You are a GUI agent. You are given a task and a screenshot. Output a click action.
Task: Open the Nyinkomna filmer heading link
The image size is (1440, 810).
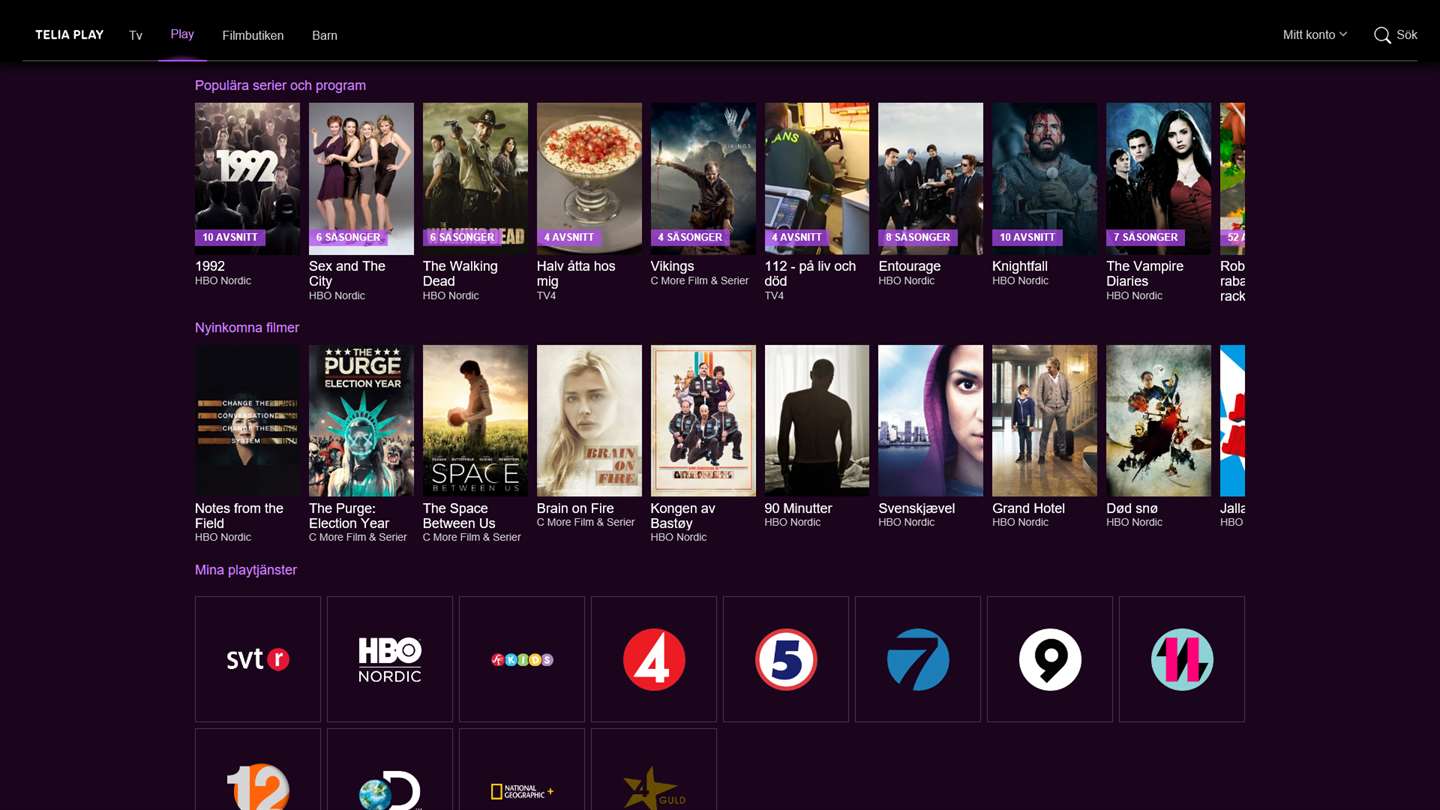tap(247, 328)
